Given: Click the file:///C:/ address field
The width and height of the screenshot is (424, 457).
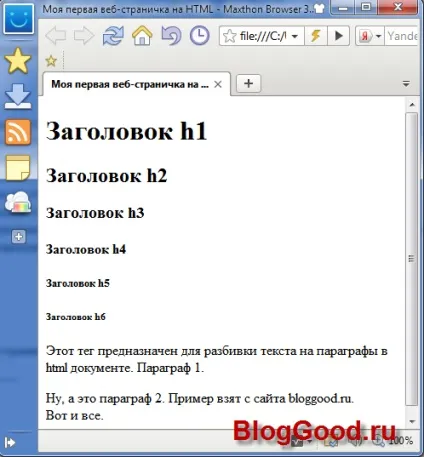Looking at the screenshot, I should [x=263, y=36].
